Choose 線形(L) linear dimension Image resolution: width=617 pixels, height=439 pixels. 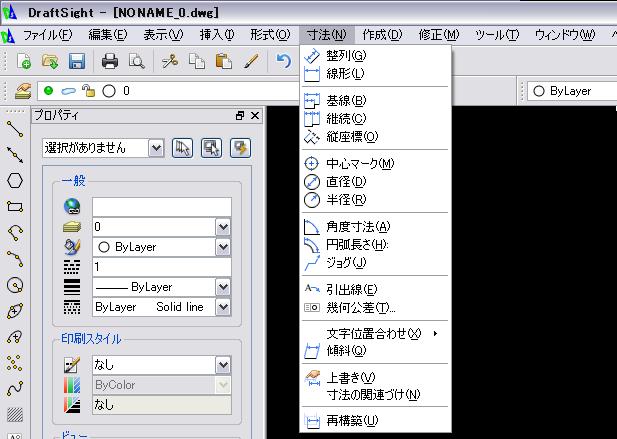click(375, 74)
